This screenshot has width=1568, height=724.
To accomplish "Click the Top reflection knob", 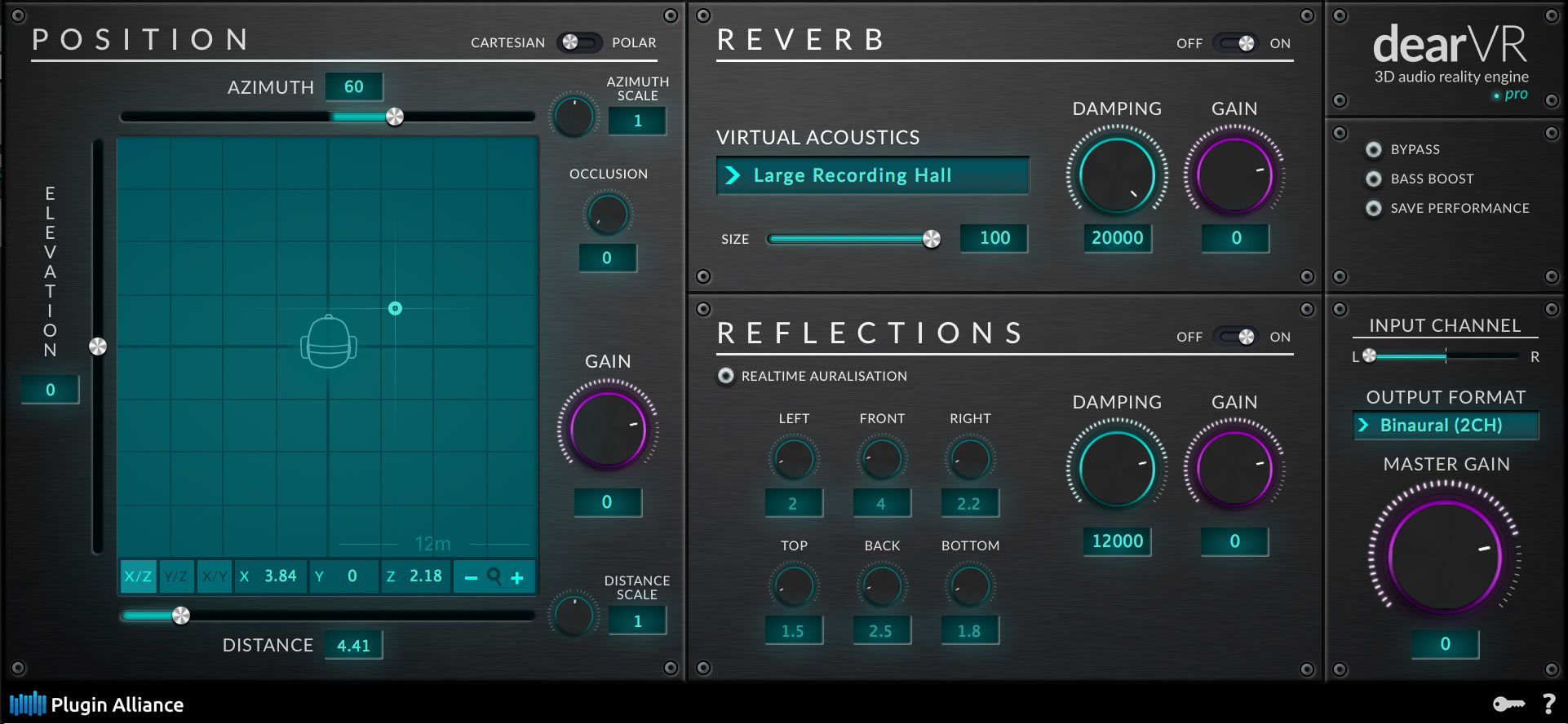I will pyautogui.click(x=793, y=585).
